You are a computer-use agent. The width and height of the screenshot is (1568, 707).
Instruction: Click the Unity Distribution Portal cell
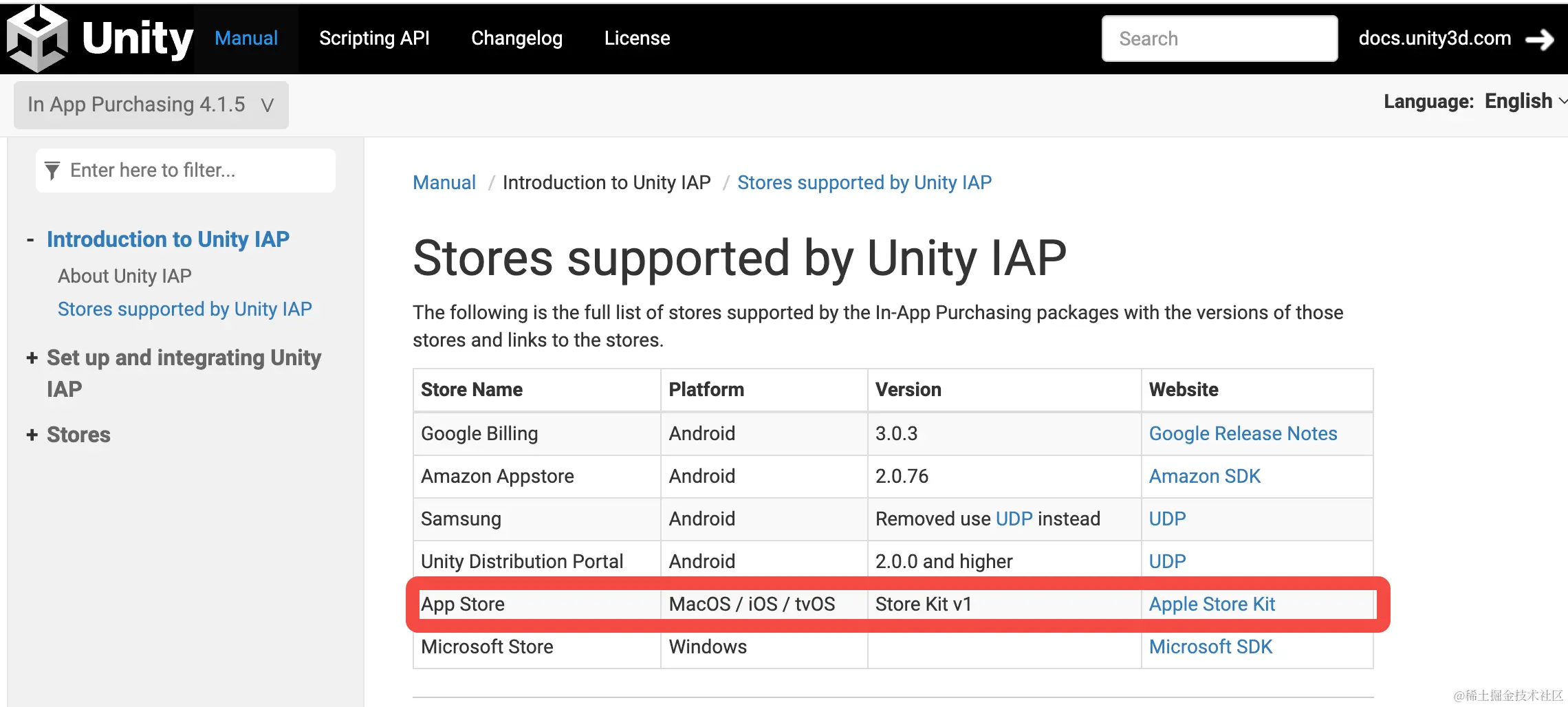pos(537,561)
